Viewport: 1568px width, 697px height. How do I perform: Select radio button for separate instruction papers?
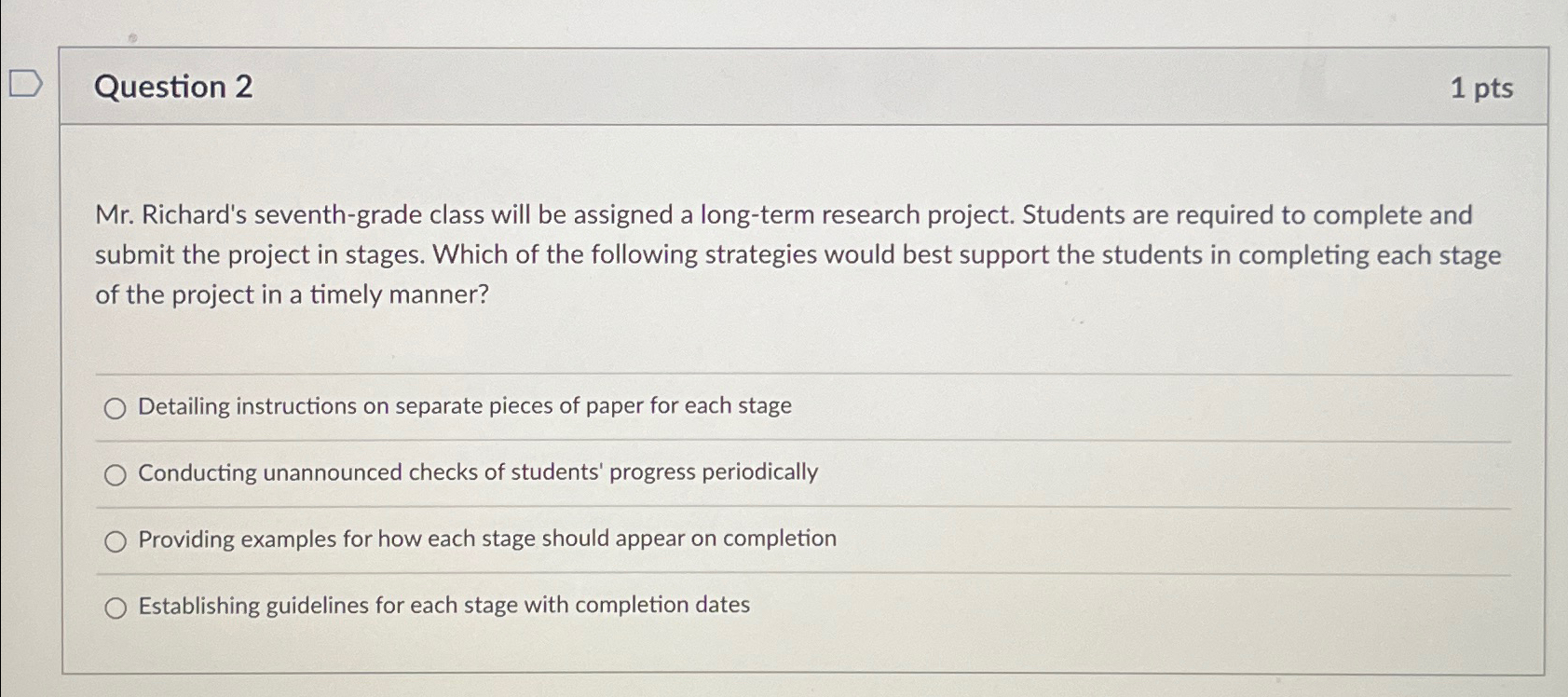coord(116,407)
